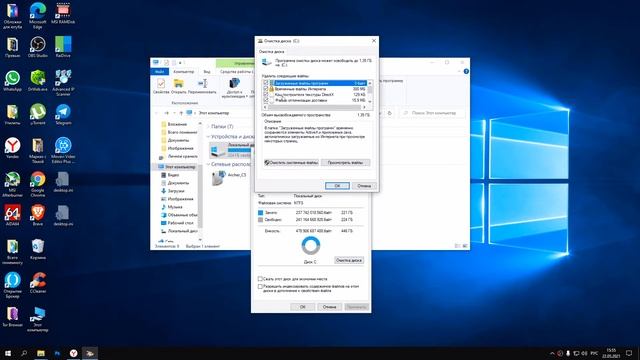640x360 pixels.
Task: Open Windows Start menu
Action: pos(7,353)
